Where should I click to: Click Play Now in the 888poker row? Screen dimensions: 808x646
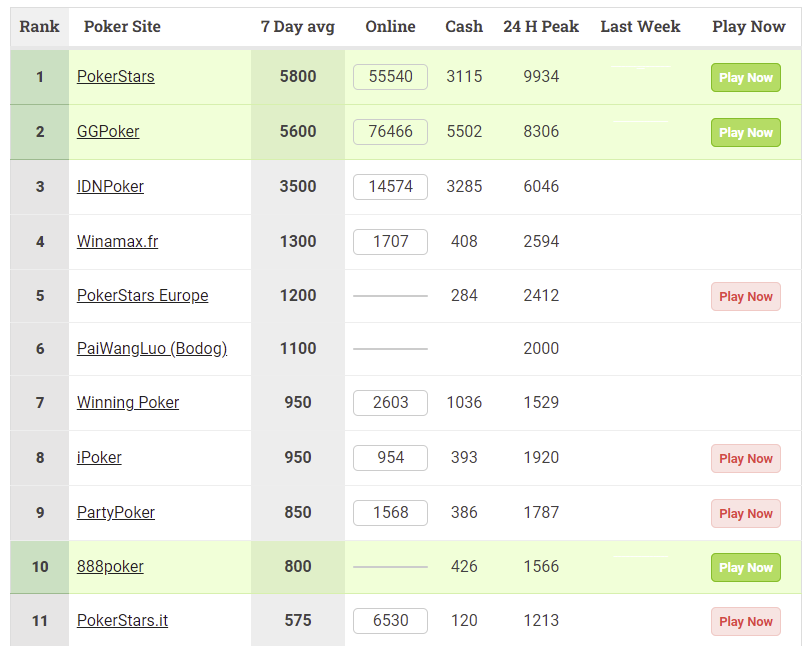[745, 567]
